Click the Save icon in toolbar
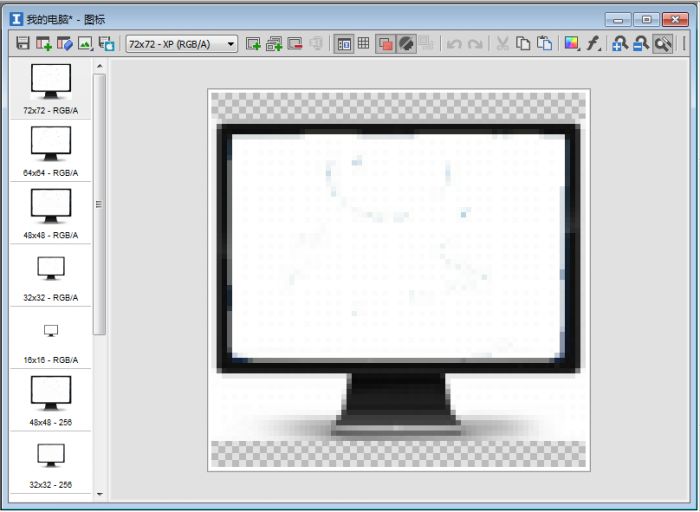Screen dimensions: 700x512 (23, 43)
